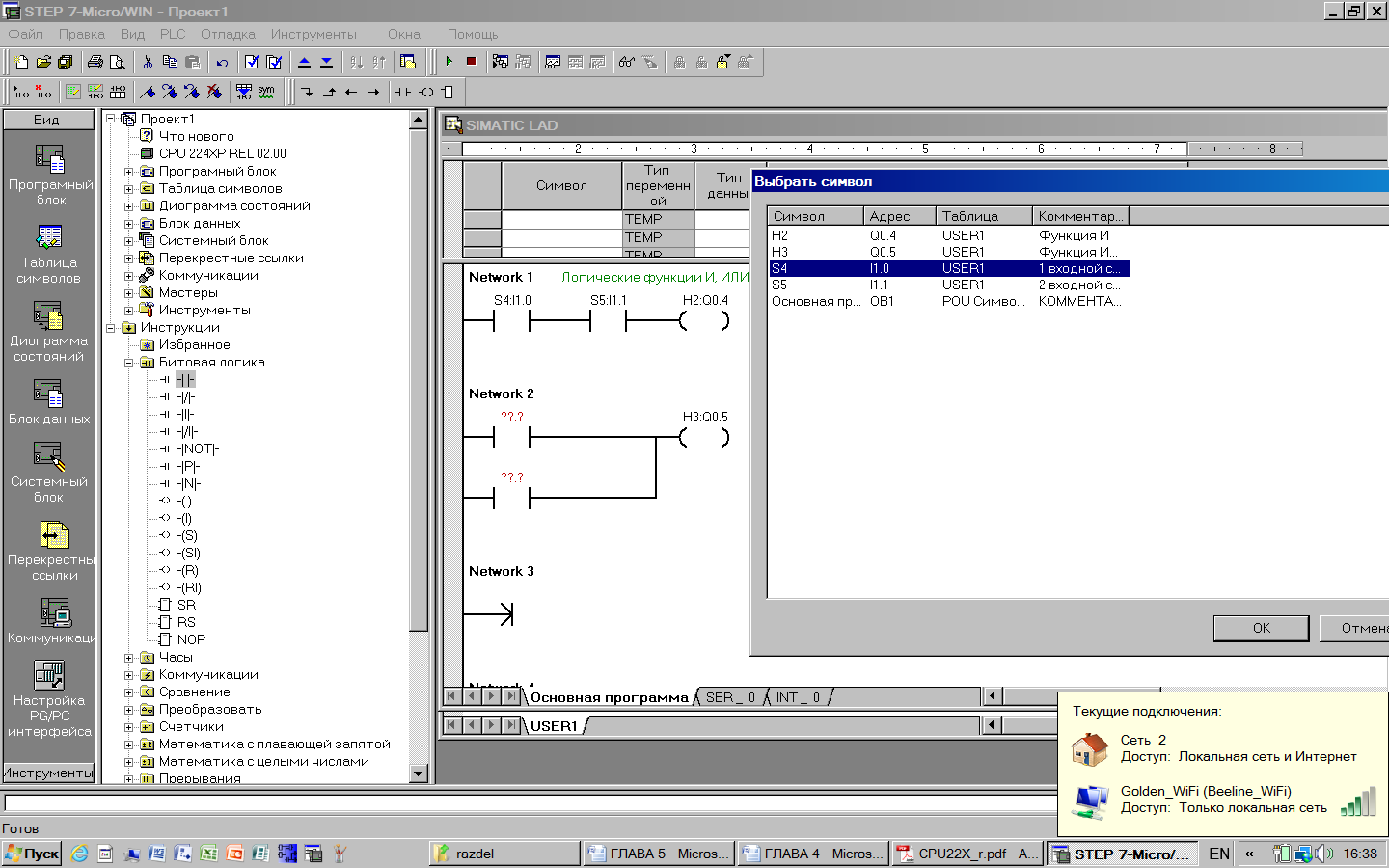Click the Cut scissors icon
Viewport: 1389px width, 868px height.
(x=148, y=62)
